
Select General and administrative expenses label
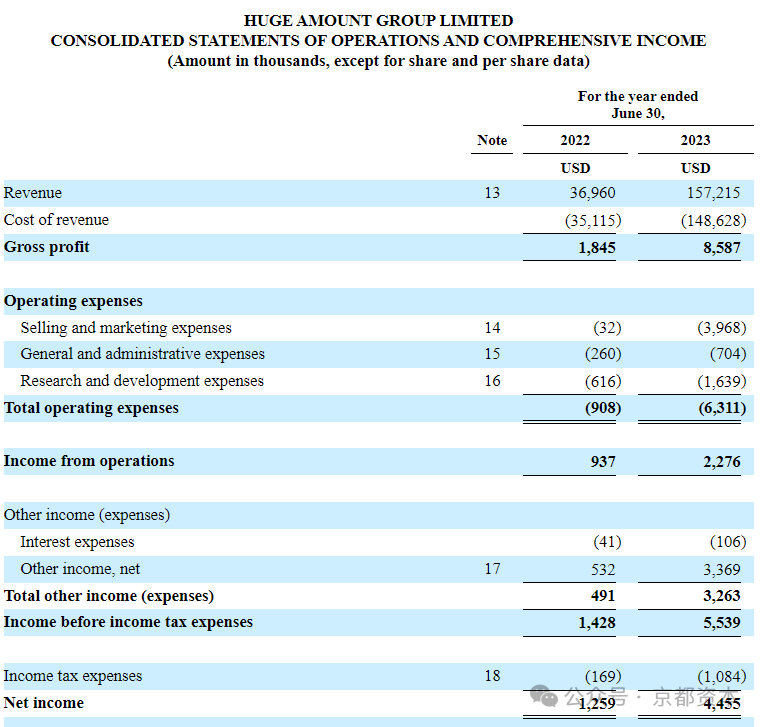tap(143, 354)
